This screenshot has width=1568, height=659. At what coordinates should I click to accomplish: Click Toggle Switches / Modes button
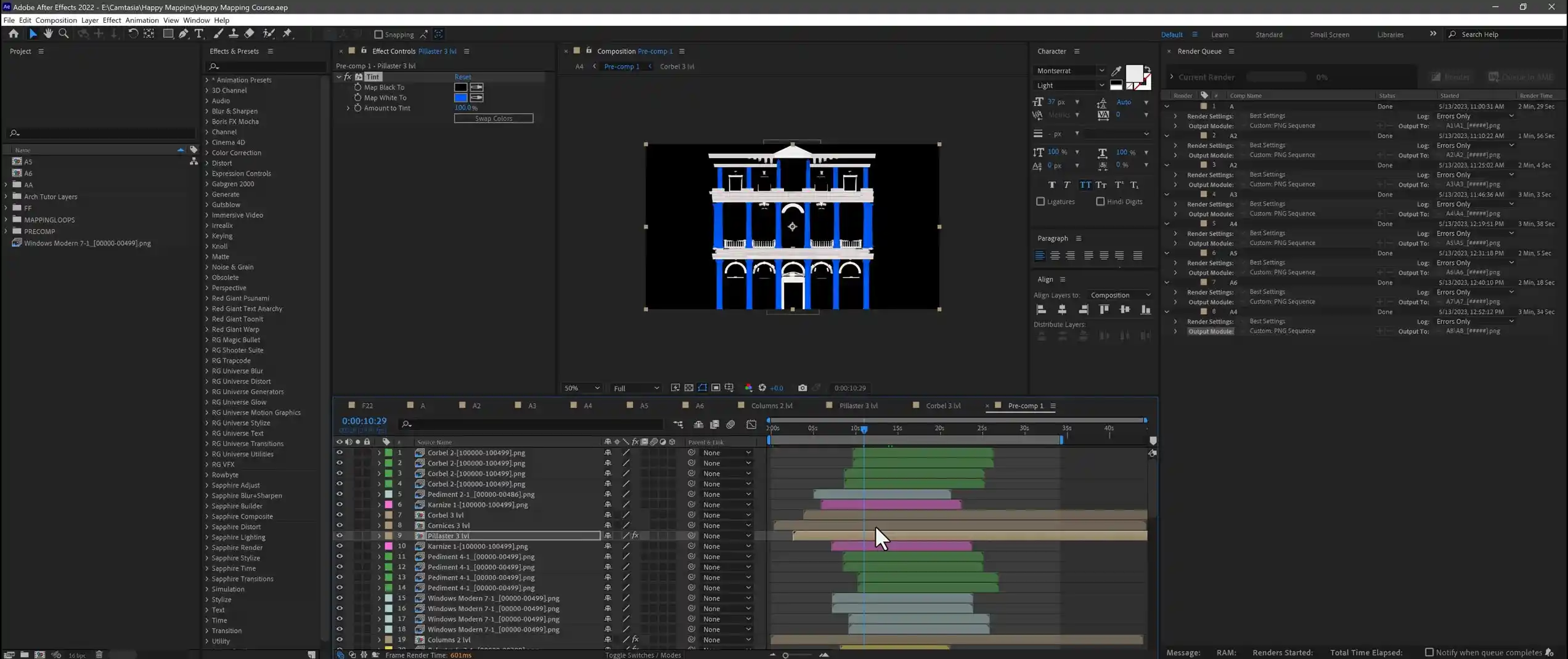click(x=643, y=655)
